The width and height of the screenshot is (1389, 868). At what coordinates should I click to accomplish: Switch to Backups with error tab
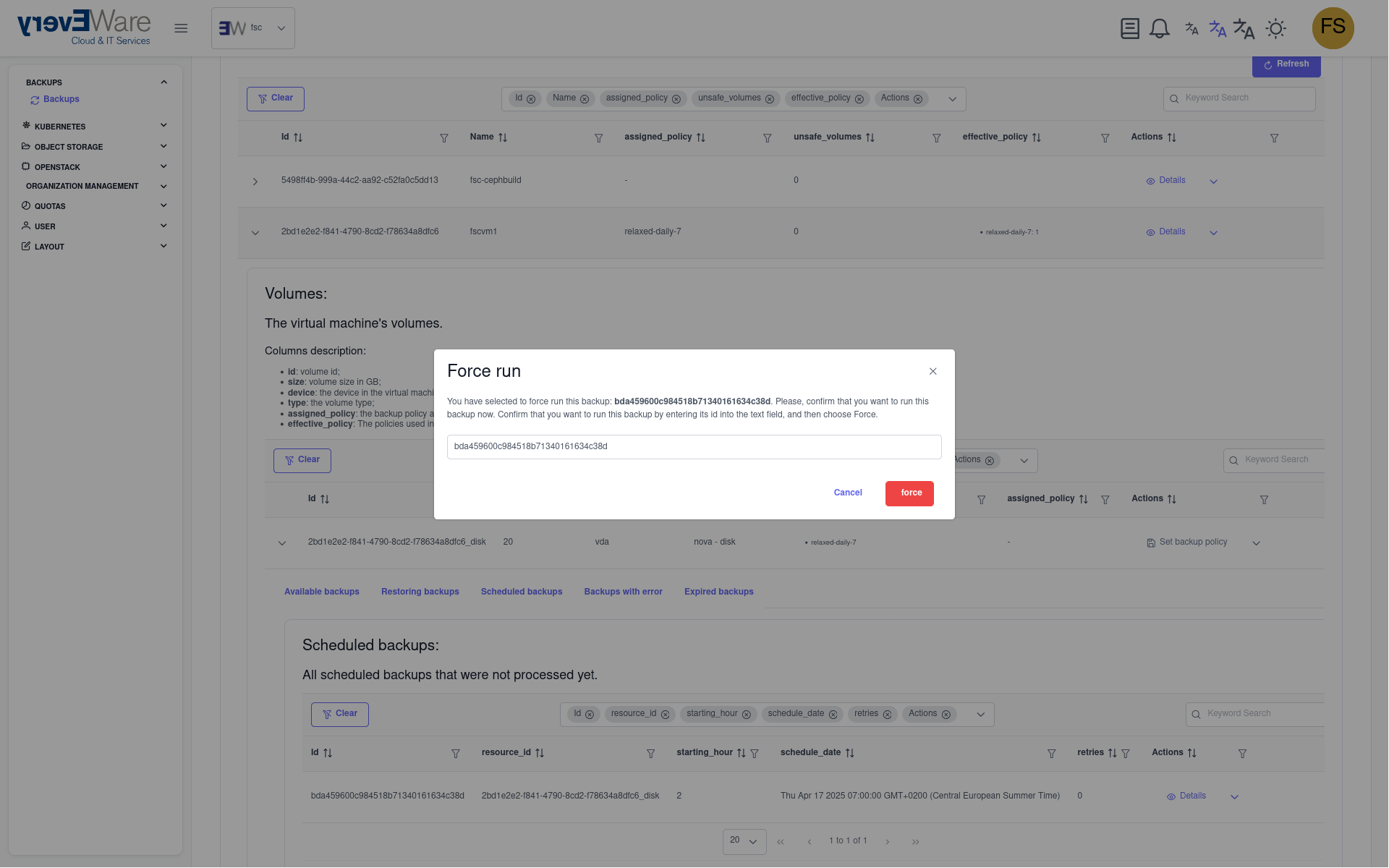pos(623,592)
